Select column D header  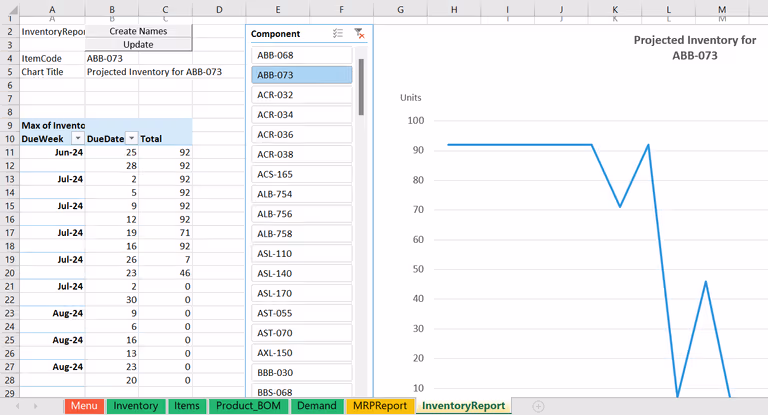pyautogui.click(x=219, y=9)
